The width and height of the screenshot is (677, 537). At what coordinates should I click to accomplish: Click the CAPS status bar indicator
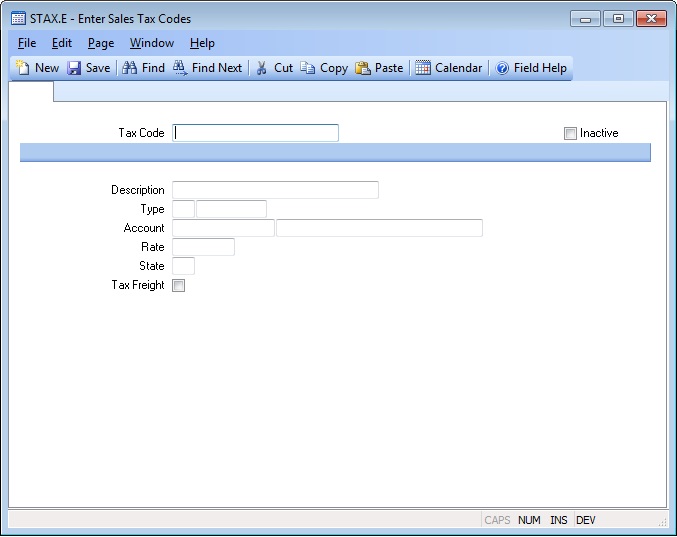(x=497, y=520)
